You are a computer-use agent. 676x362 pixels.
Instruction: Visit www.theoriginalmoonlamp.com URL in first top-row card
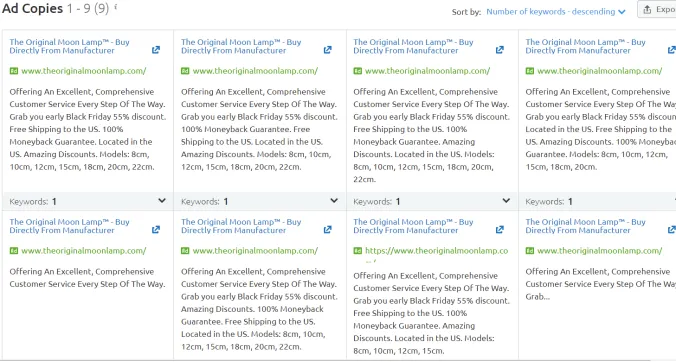pyautogui.click(x=84, y=71)
